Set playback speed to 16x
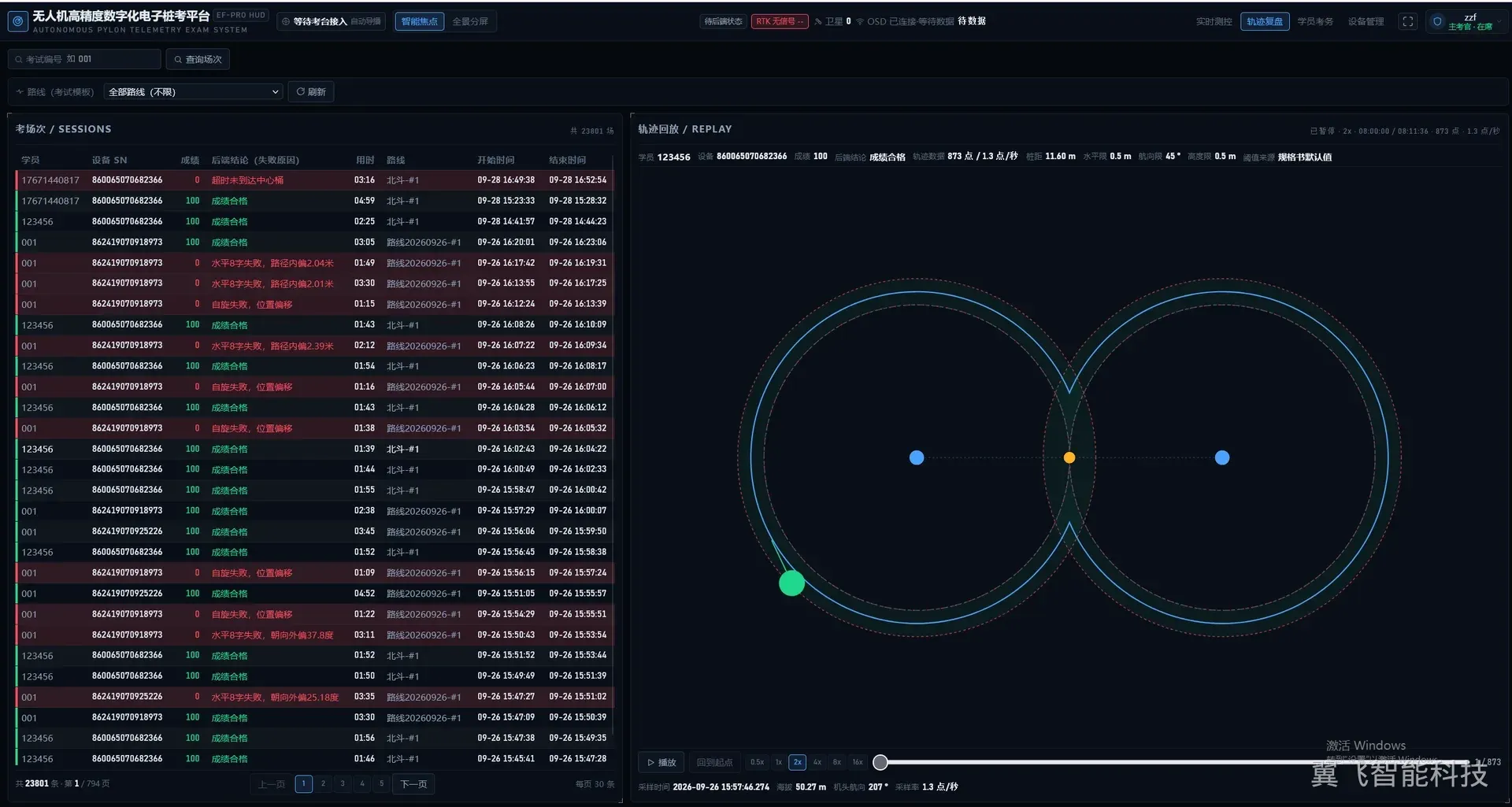 point(858,762)
